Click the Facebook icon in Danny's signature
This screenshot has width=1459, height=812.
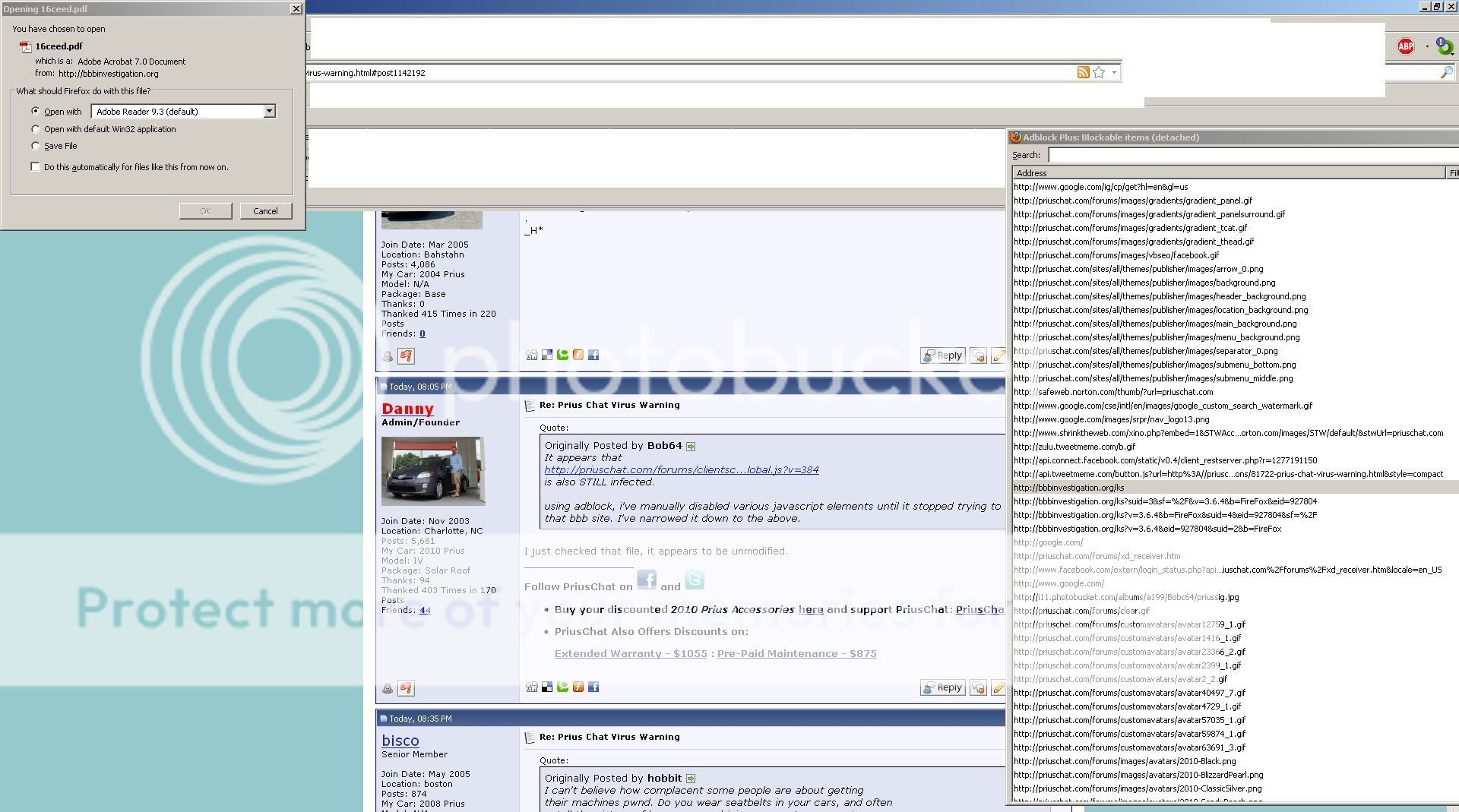click(x=647, y=580)
